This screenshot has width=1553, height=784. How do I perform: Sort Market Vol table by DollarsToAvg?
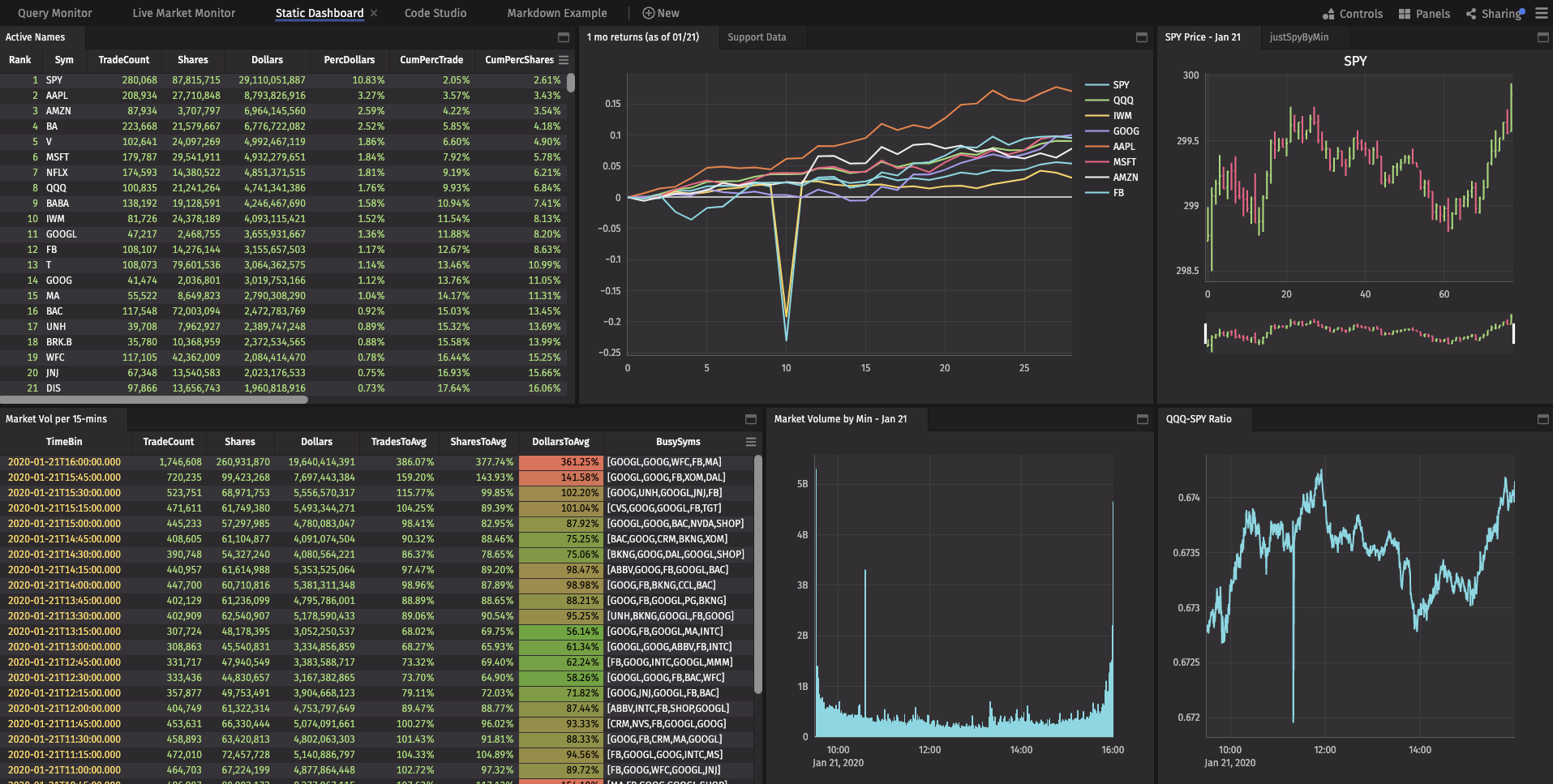560,442
